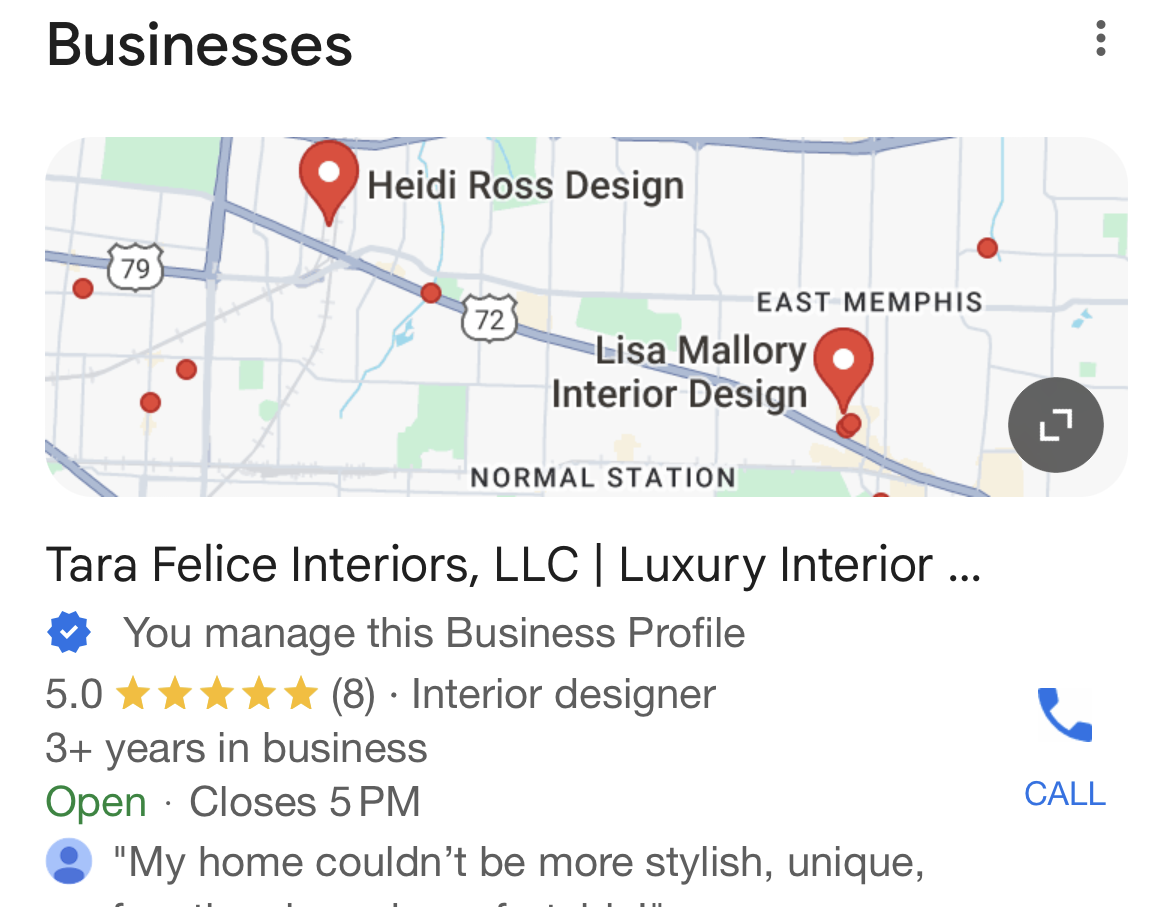The image size is (1176, 907).
Task: Click the Open · Closes 5 PM hours
Action: [x=232, y=801]
